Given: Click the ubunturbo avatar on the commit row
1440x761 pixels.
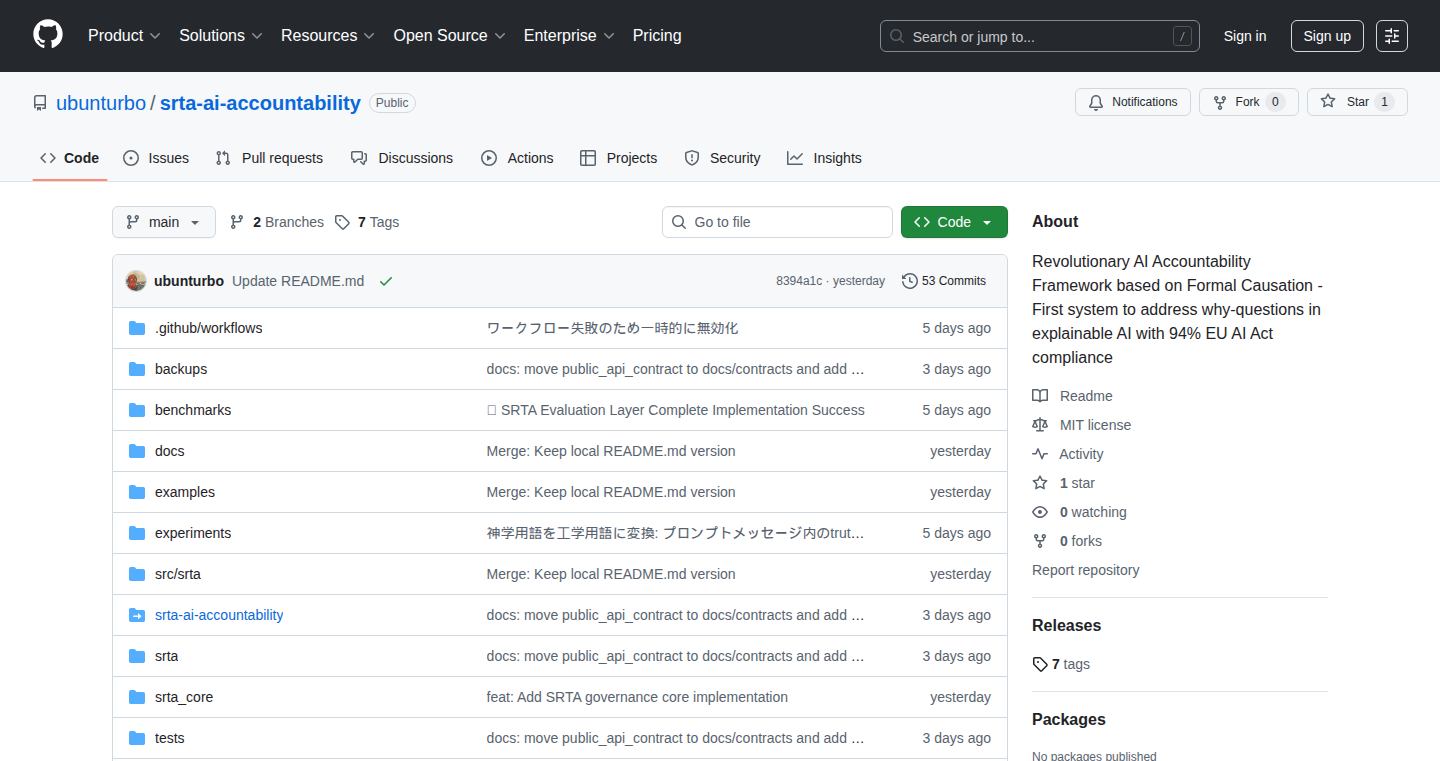Looking at the screenshot, I should pyautogui.click(x=136, y=281).
